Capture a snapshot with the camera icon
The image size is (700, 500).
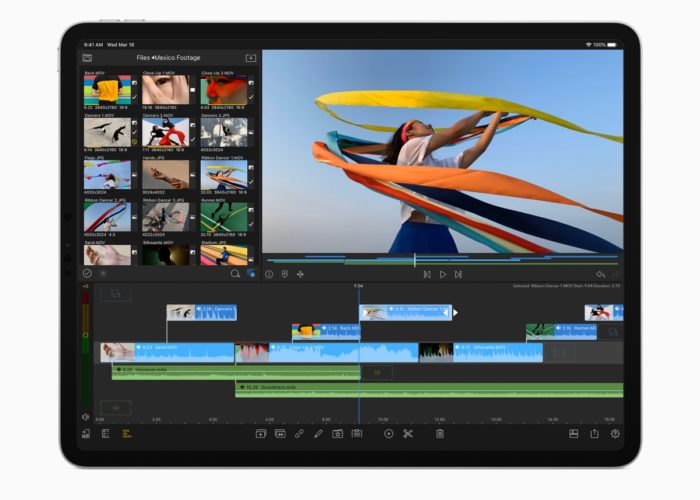(x=338, y=433)
